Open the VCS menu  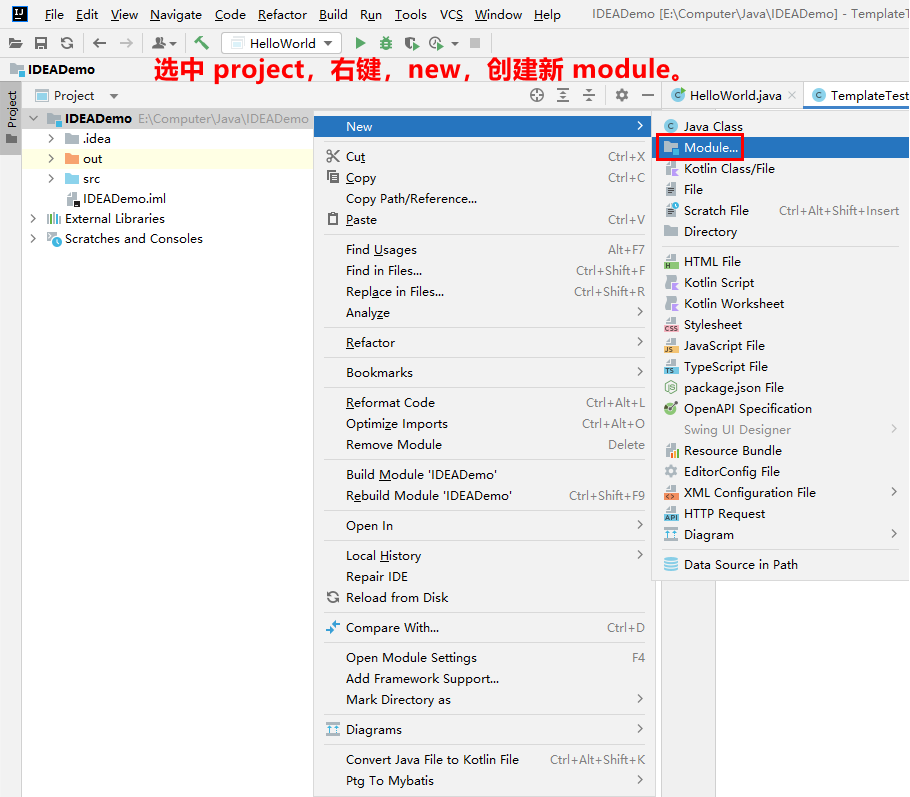coord(451,15)
